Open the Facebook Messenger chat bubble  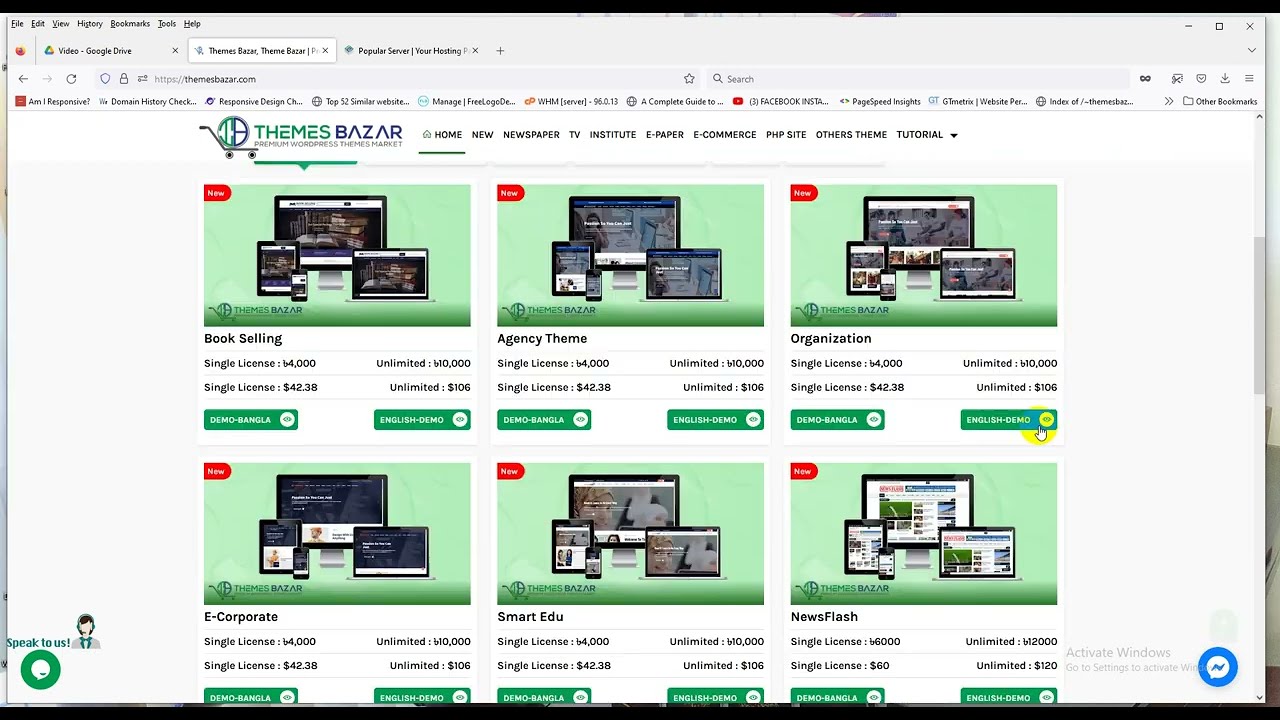click(1218, 667)
